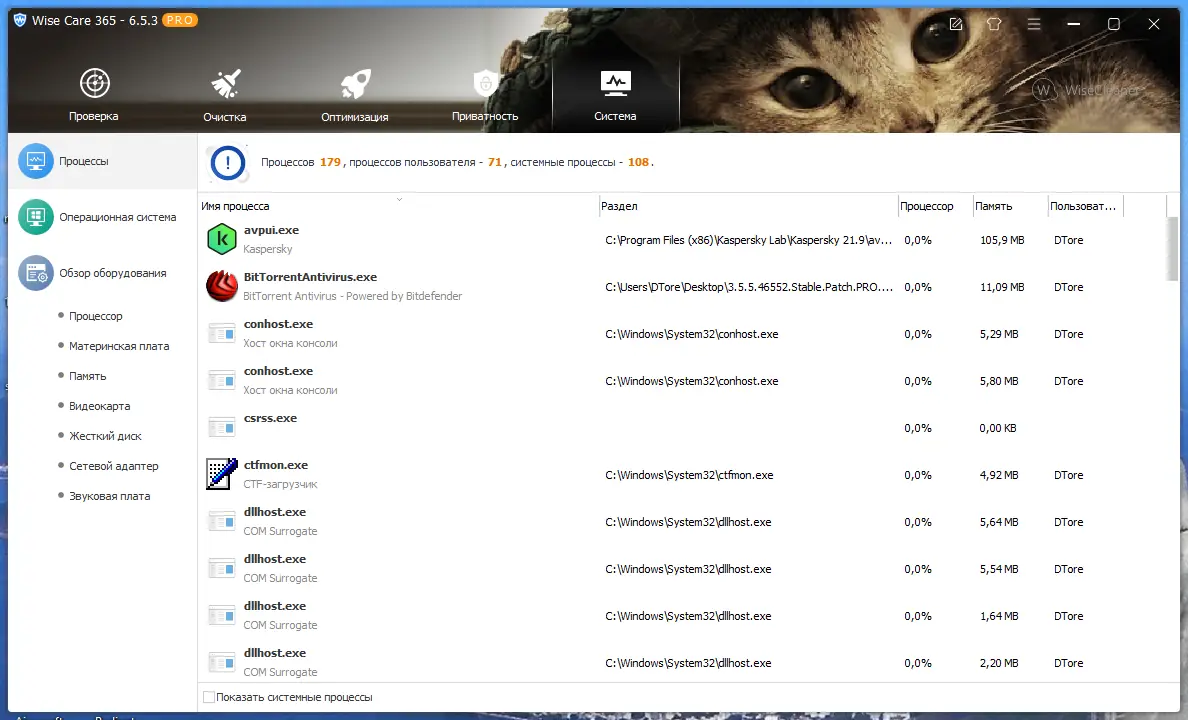Click path C:\Windows\System32\ctfmon.exe

pyautogui.click(x=689, y=474)
